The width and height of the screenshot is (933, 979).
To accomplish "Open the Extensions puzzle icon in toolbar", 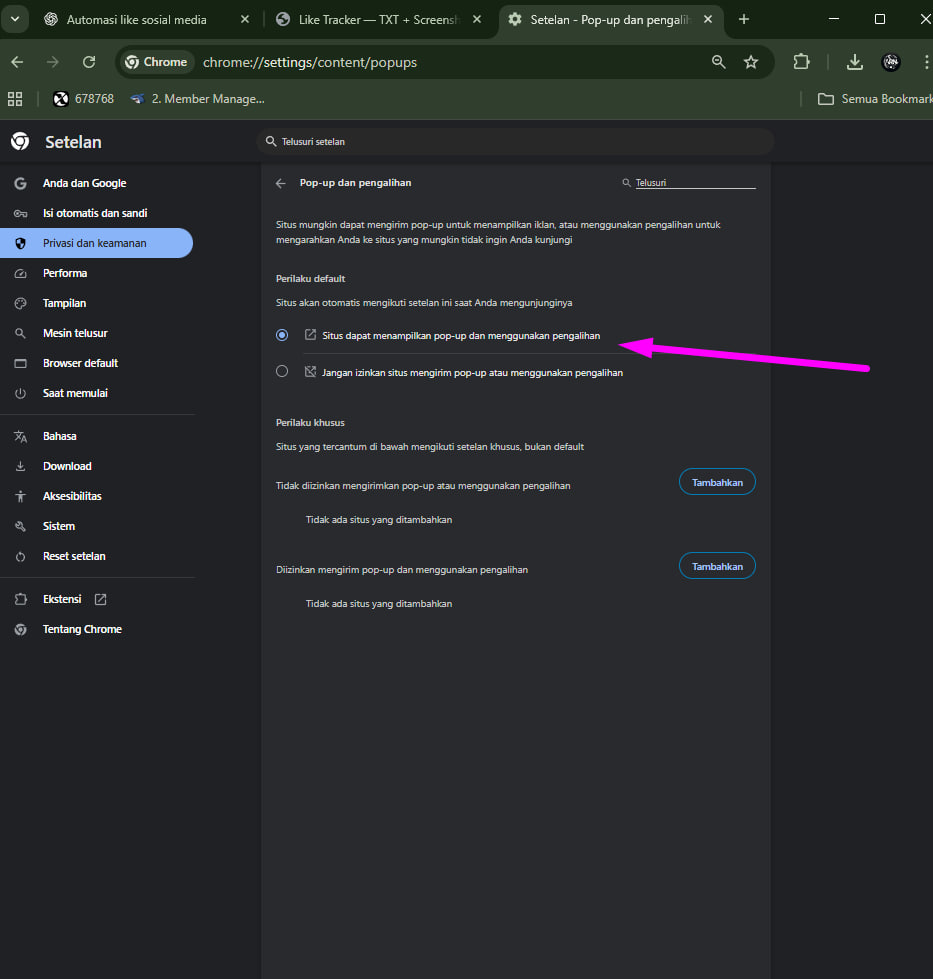I will 801,62.
